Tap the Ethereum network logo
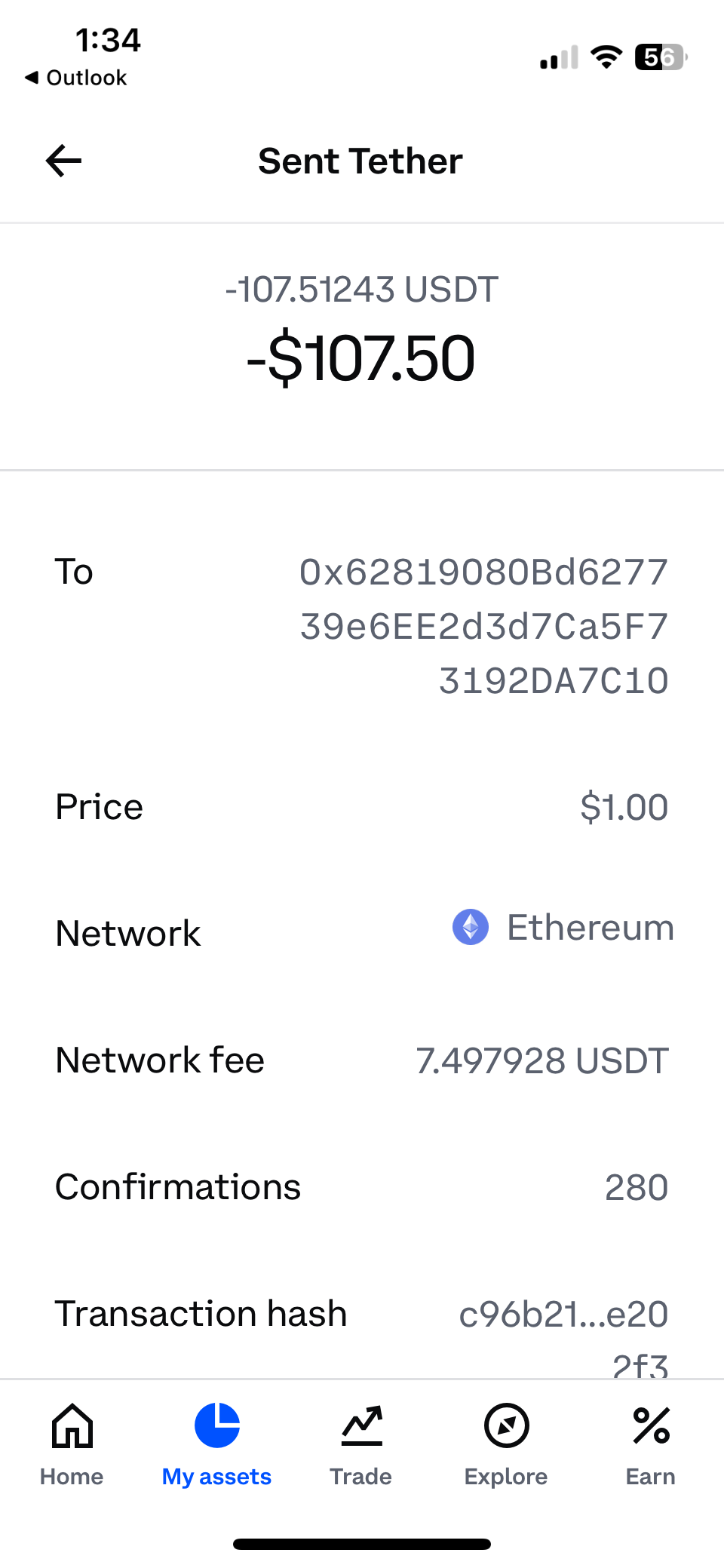724x1568 pixels. pyautogui.click(x=471, y=927)
